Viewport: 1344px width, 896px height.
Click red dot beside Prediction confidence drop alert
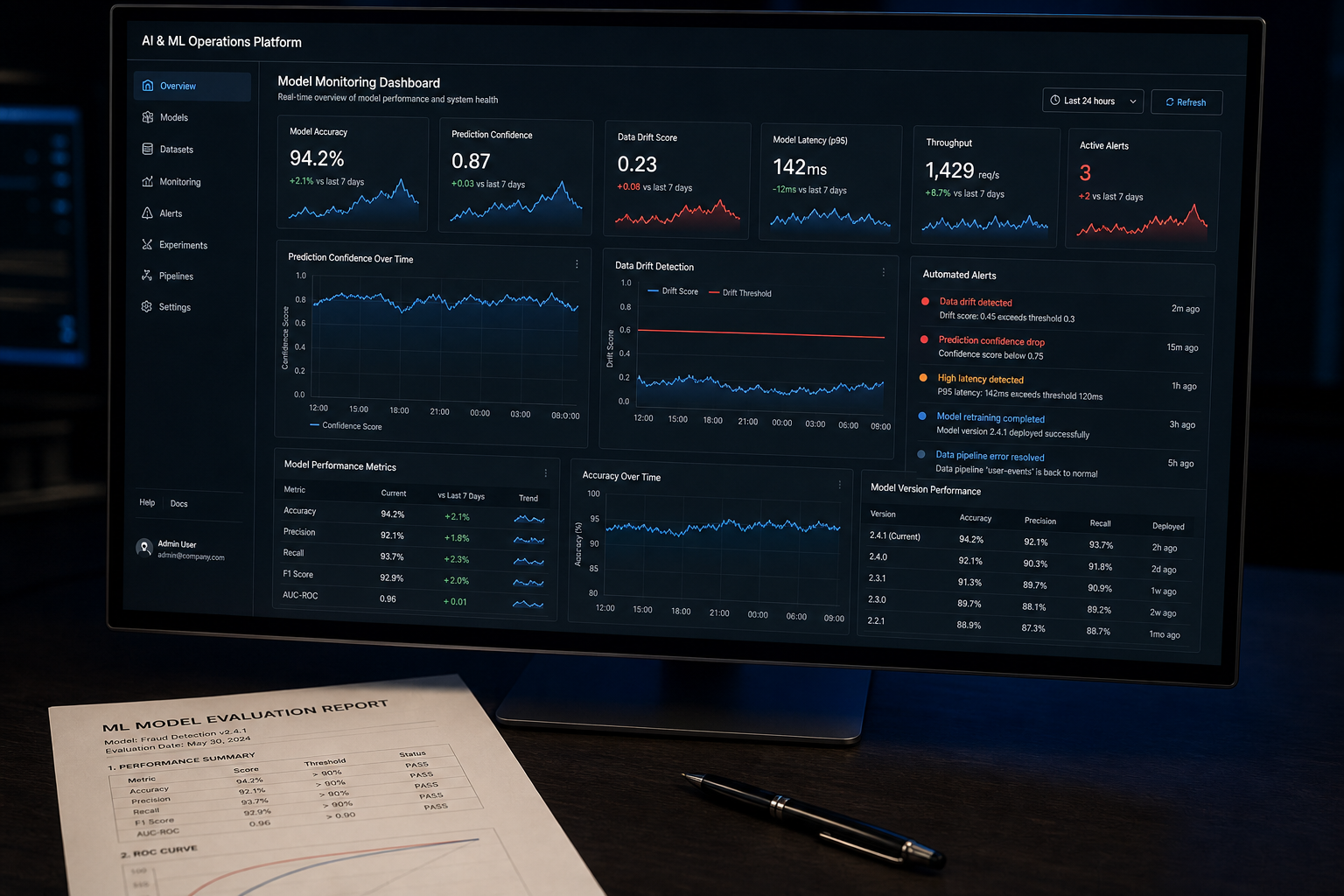pos(925,339)
